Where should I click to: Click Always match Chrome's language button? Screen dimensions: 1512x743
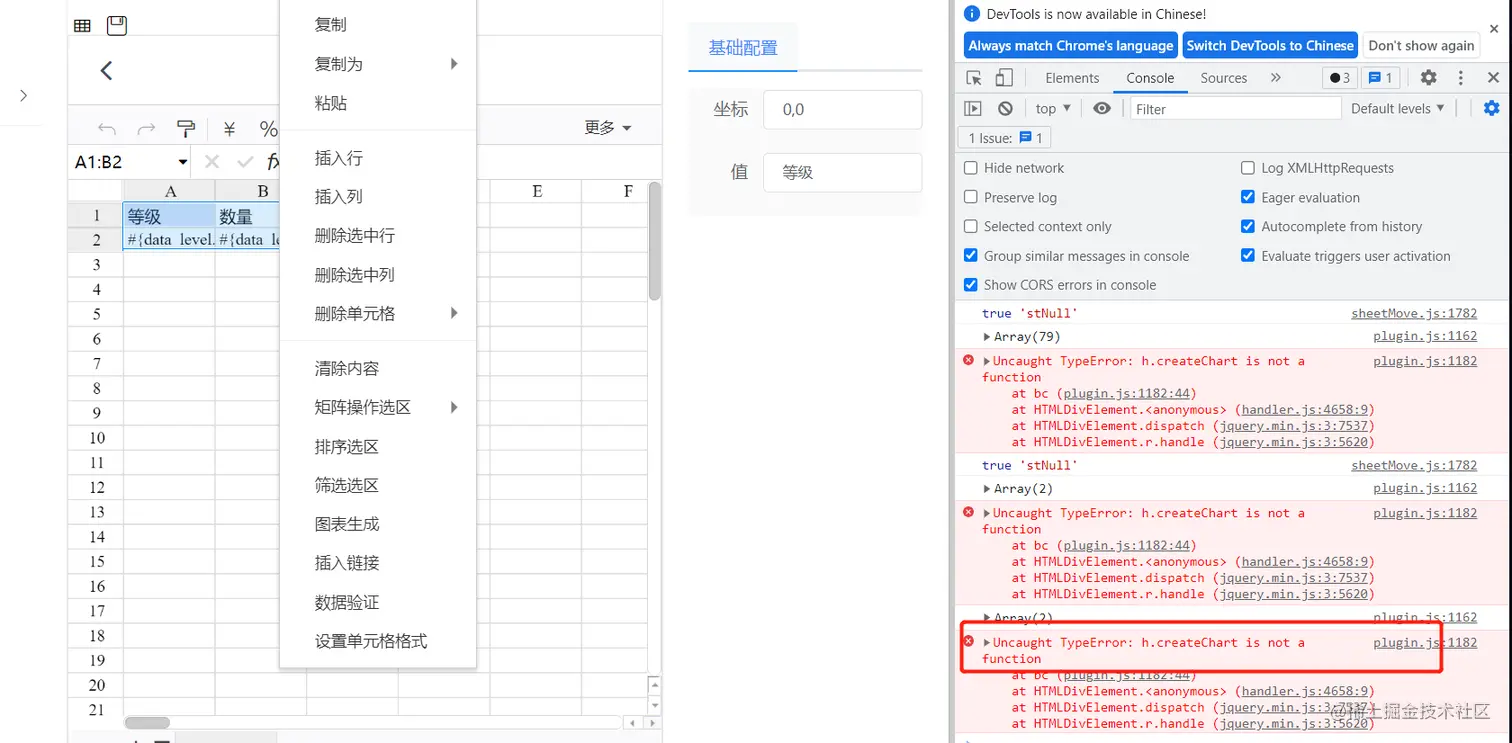pos(1071,45)
